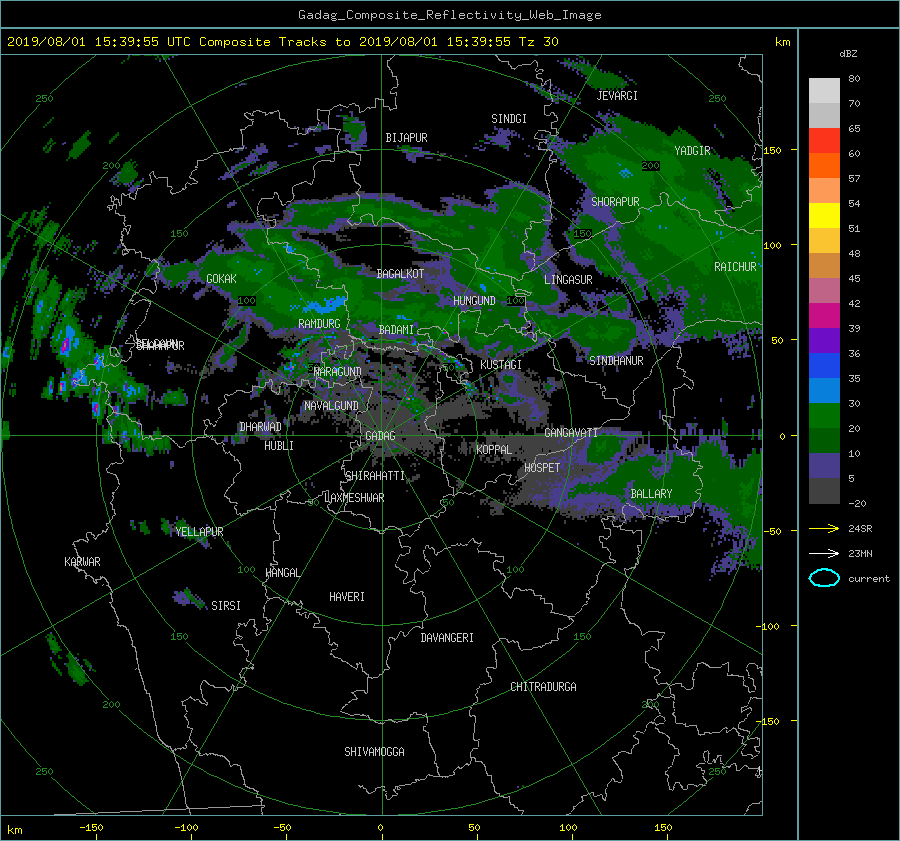
Task: Select the YELLAPUR label
Action: tap(200, 532)
